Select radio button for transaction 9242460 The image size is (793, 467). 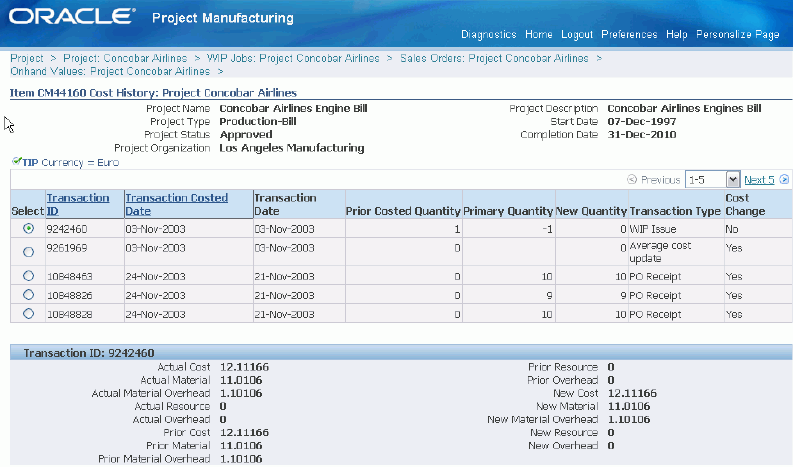28,229
